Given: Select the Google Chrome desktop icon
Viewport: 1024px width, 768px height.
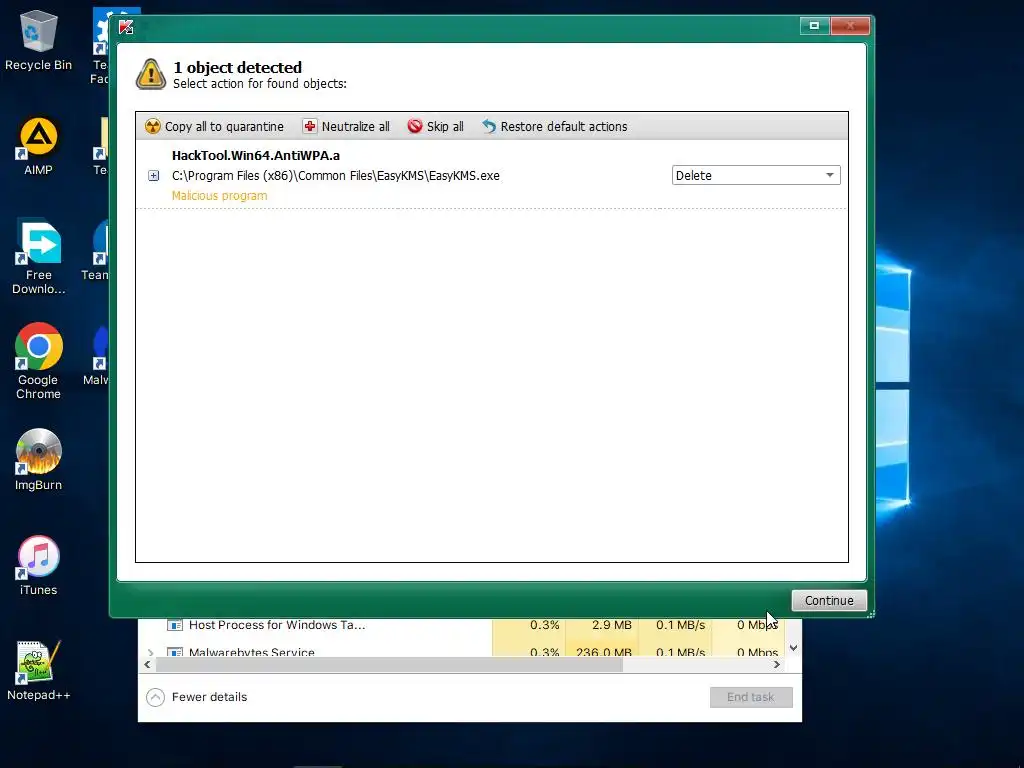Looking at the screenshot, I should 39,361.
